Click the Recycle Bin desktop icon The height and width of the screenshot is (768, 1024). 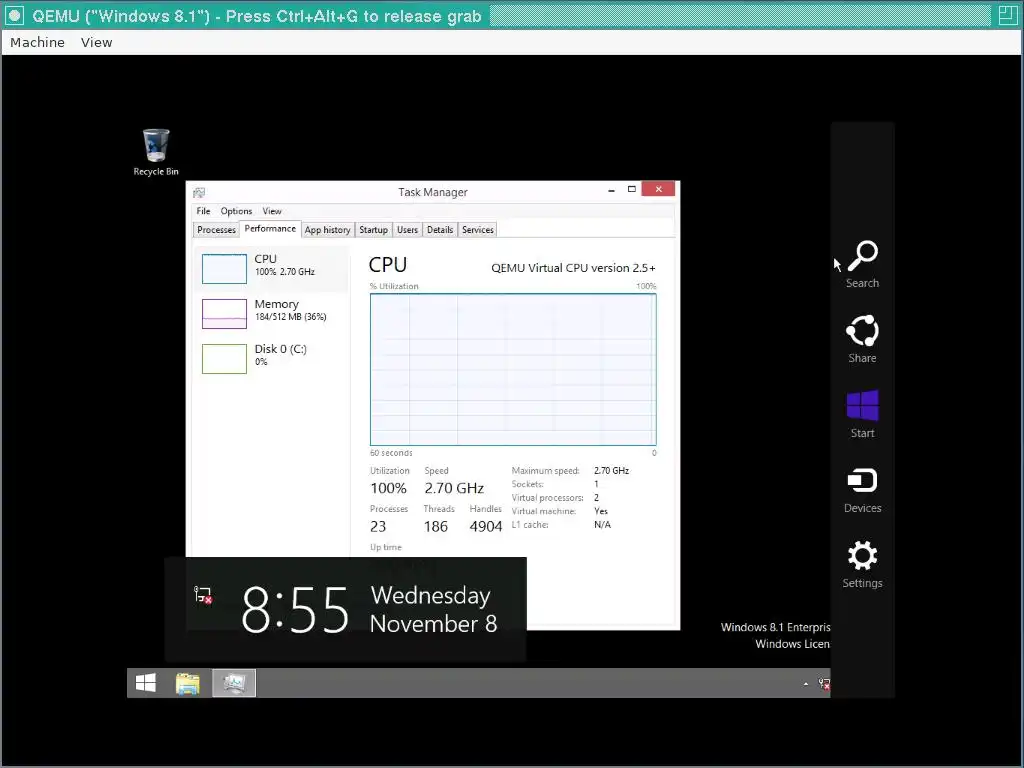tap(155, 152)
